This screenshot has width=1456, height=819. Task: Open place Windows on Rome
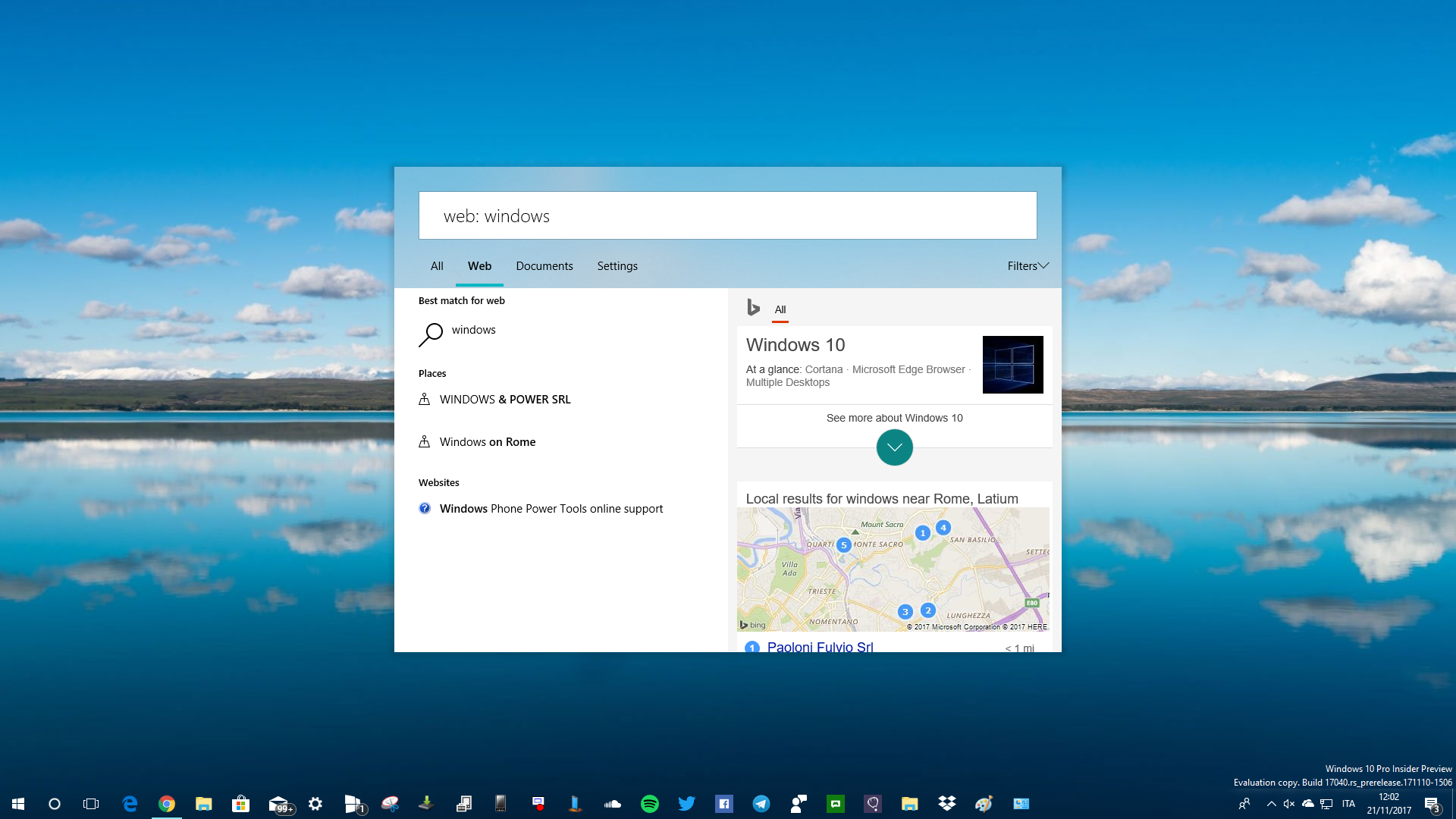pyautogui.click(x=561, y=442)
